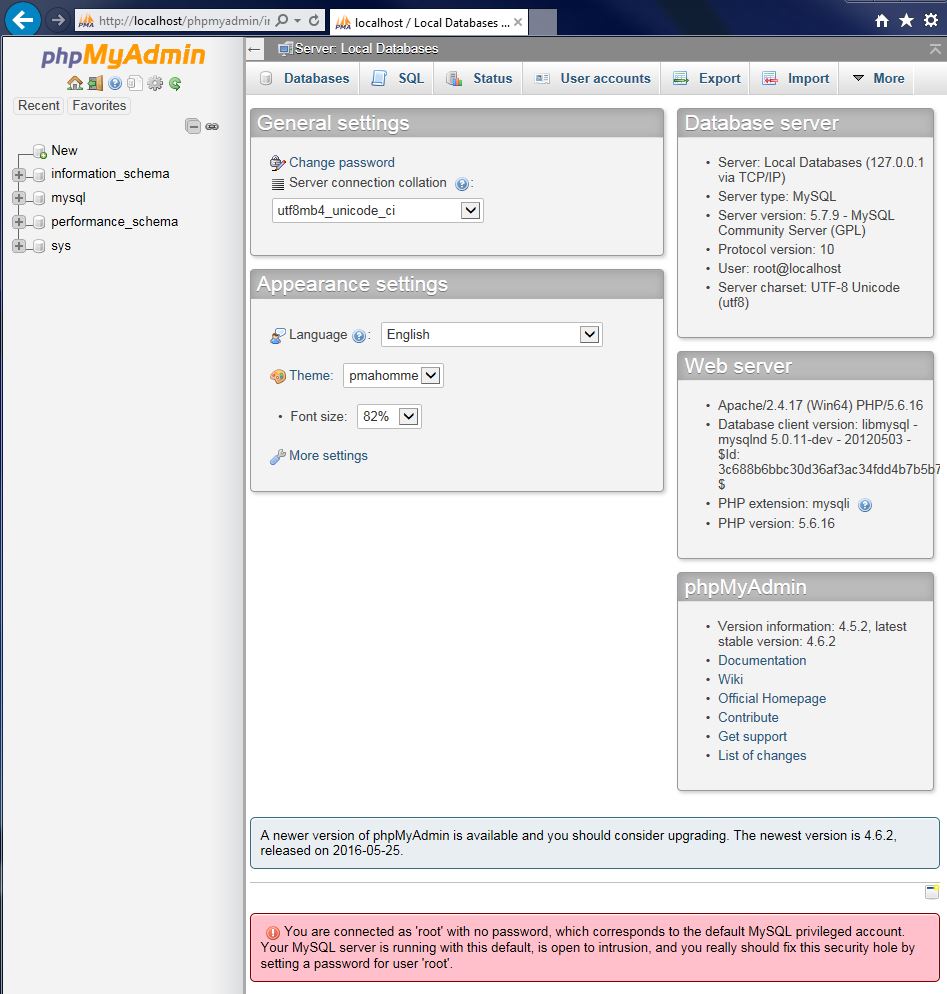Refresh the page using address bar reload icon

coord(314,20)
